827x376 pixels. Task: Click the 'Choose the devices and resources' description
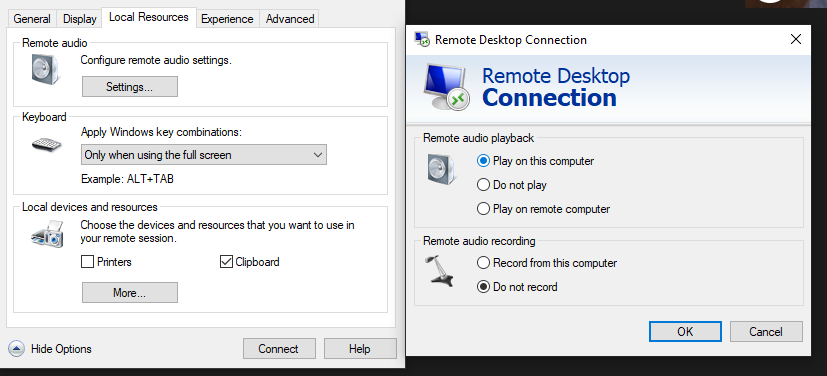(217, 232)
